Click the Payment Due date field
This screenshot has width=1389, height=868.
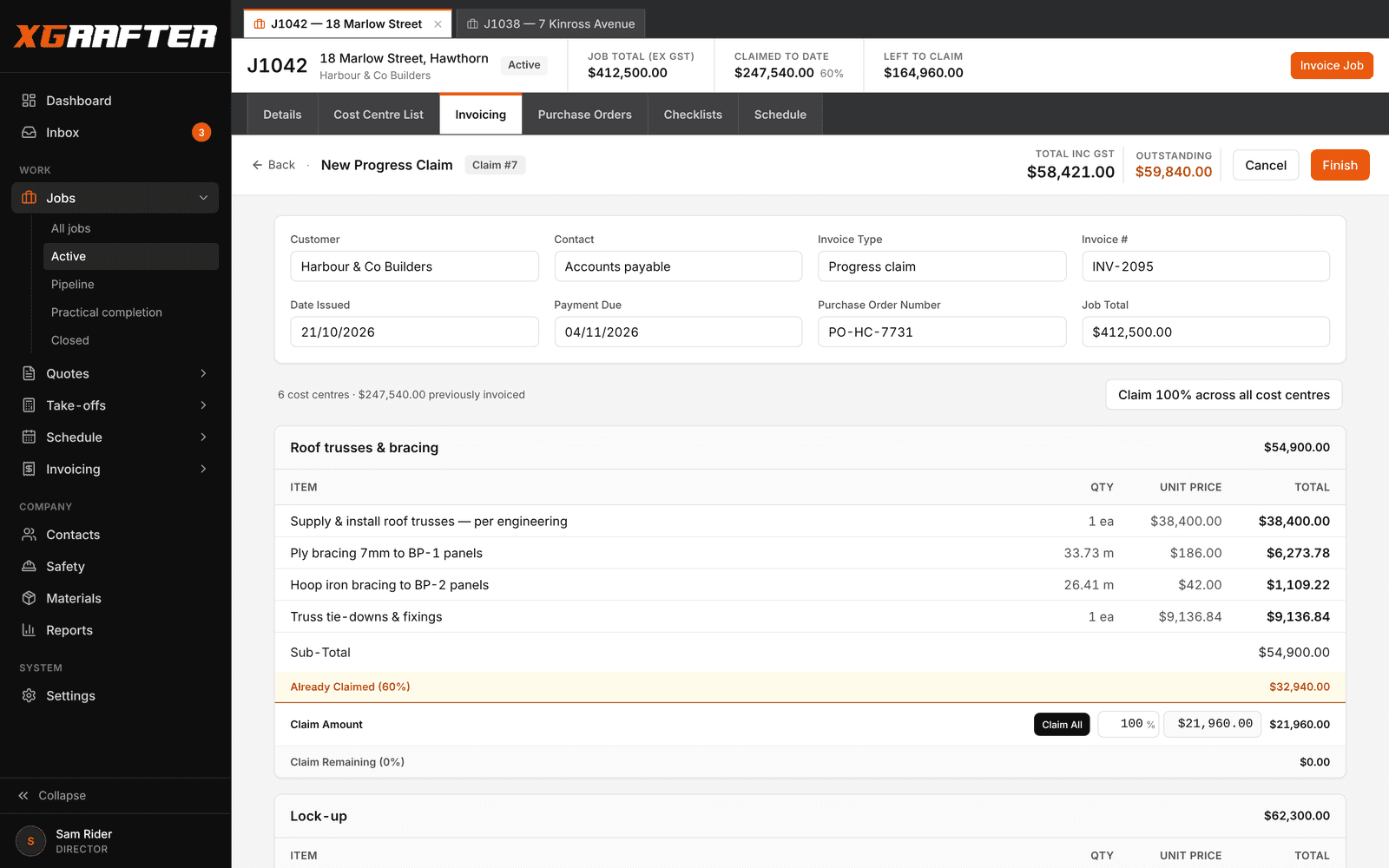tap(678, 332)
